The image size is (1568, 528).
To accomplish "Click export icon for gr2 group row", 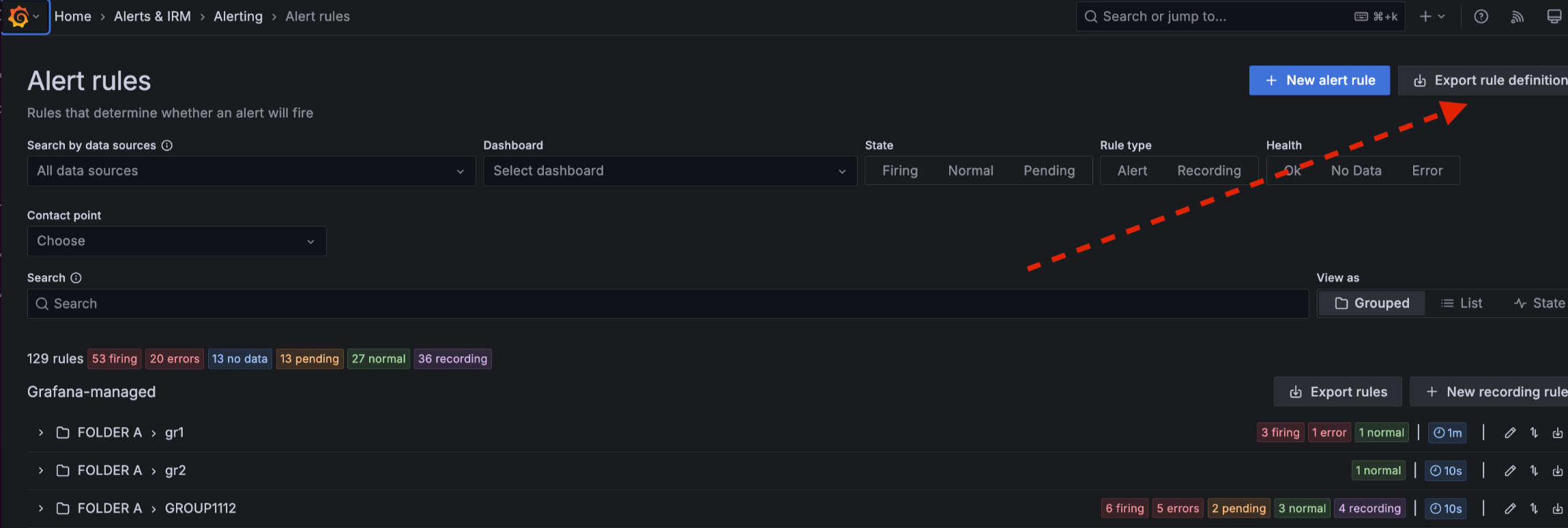I will click(x=1557, y=471).
